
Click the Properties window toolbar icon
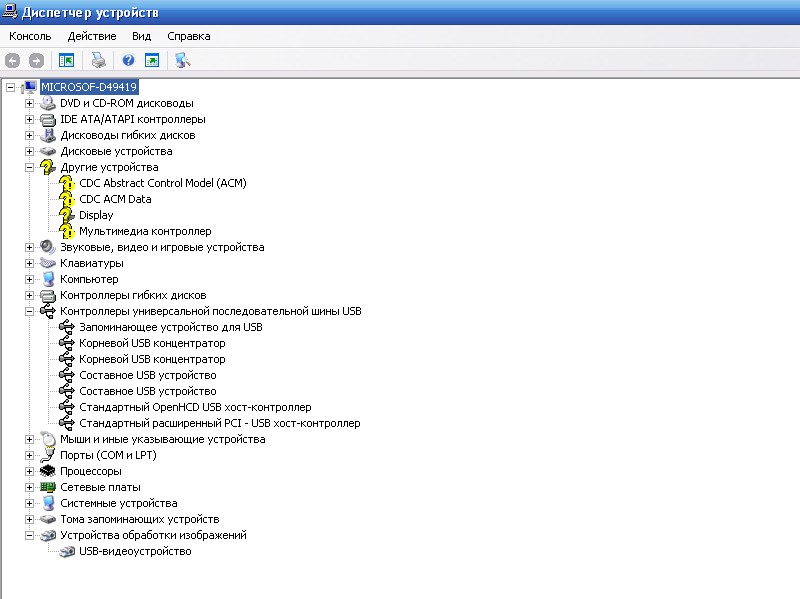coord(152,60)
